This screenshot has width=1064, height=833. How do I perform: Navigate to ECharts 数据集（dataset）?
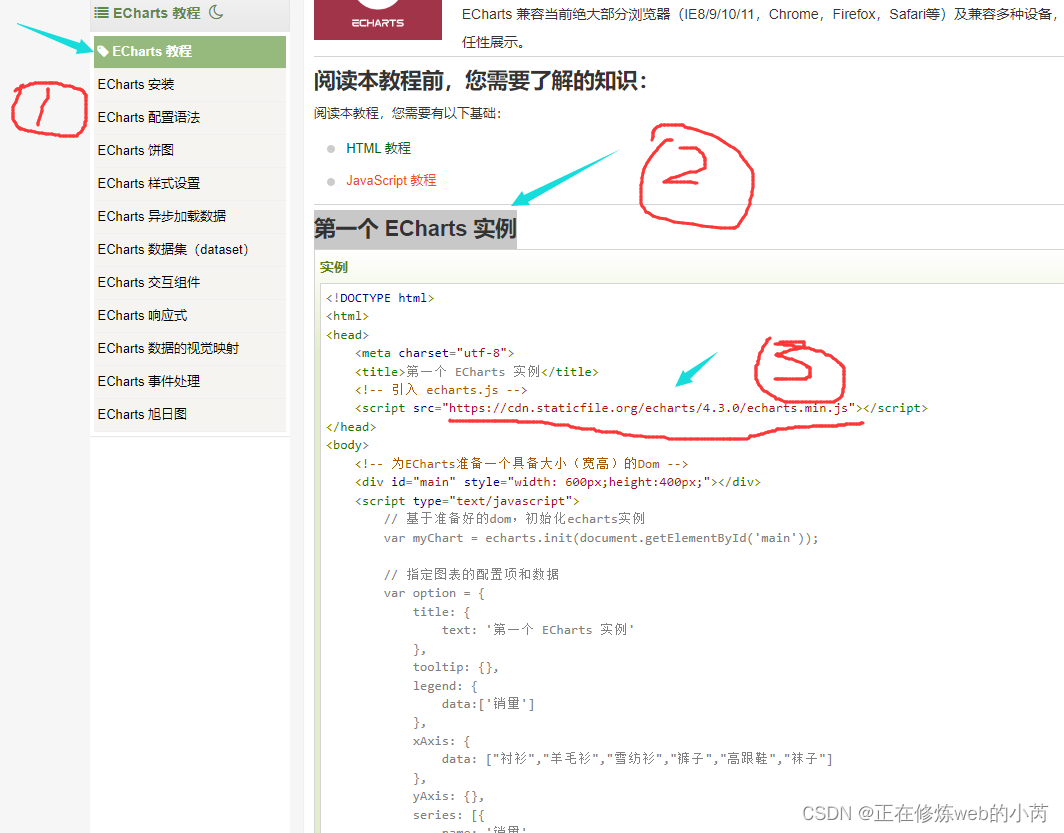coord(189,250)
